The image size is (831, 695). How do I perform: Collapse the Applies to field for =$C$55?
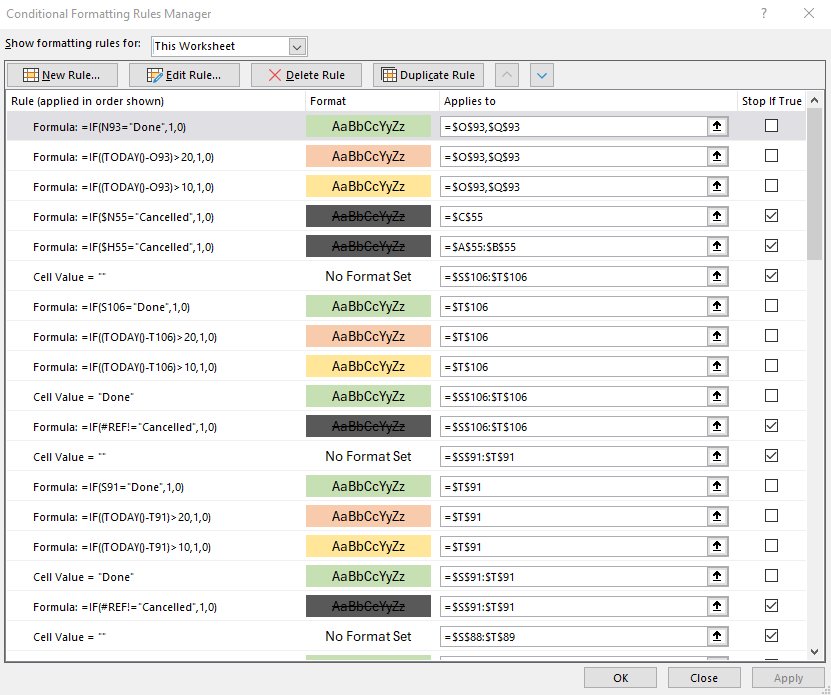(718, 216)
